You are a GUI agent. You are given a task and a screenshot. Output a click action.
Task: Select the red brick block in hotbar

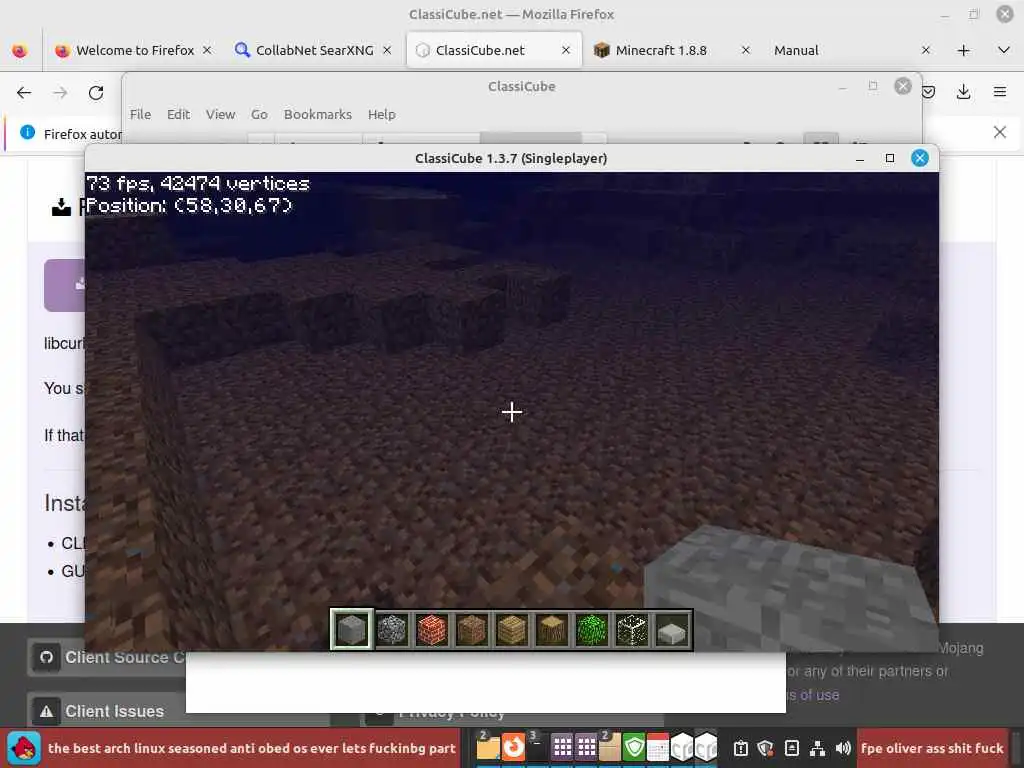click(x=432, y=630)
